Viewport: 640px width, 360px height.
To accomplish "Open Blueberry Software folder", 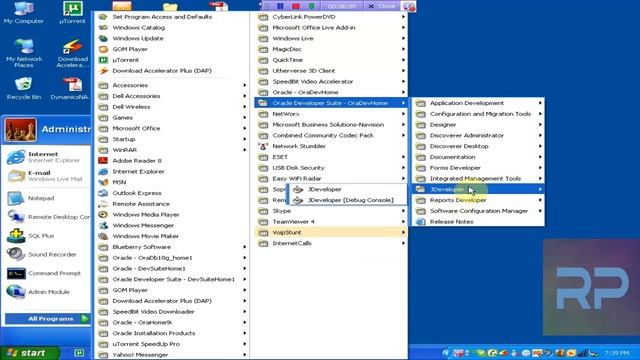I will 172,247.
